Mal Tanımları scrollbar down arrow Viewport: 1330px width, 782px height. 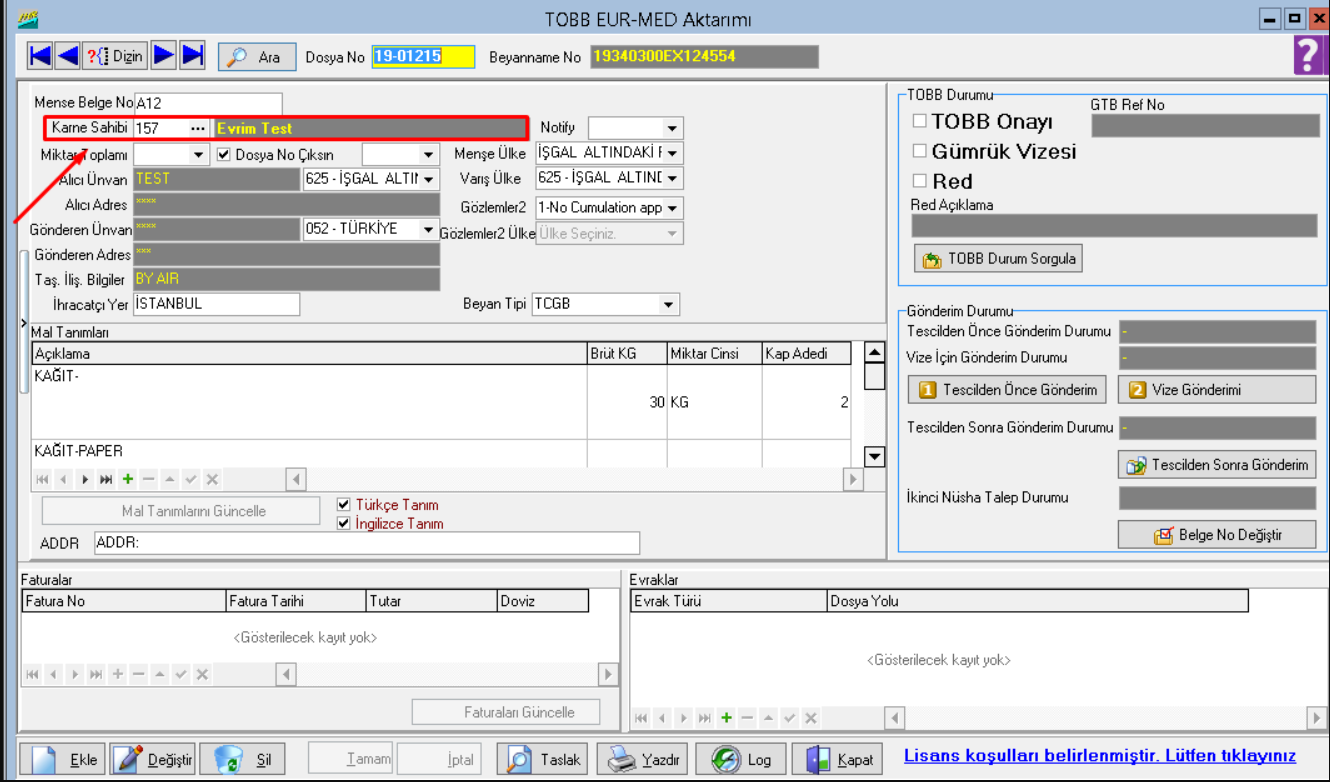pos(874,457)
